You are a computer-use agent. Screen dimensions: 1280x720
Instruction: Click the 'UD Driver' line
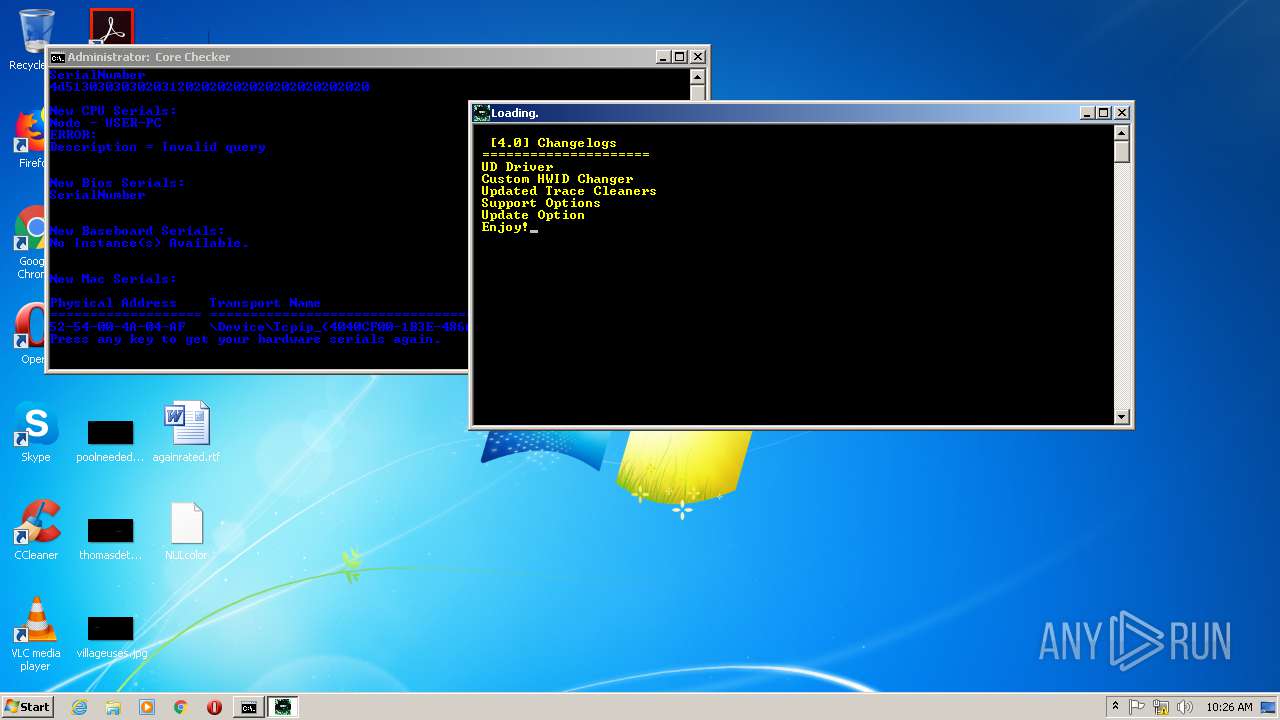coord(517,167)
